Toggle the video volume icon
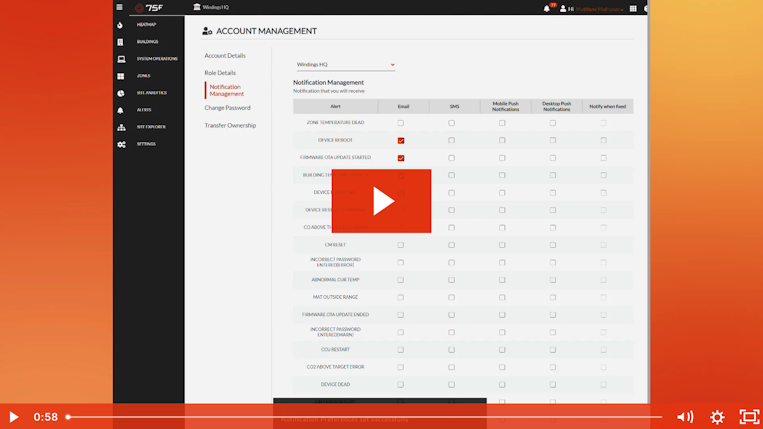The width and height of the screenshot is (763, 429). (685, 417)
